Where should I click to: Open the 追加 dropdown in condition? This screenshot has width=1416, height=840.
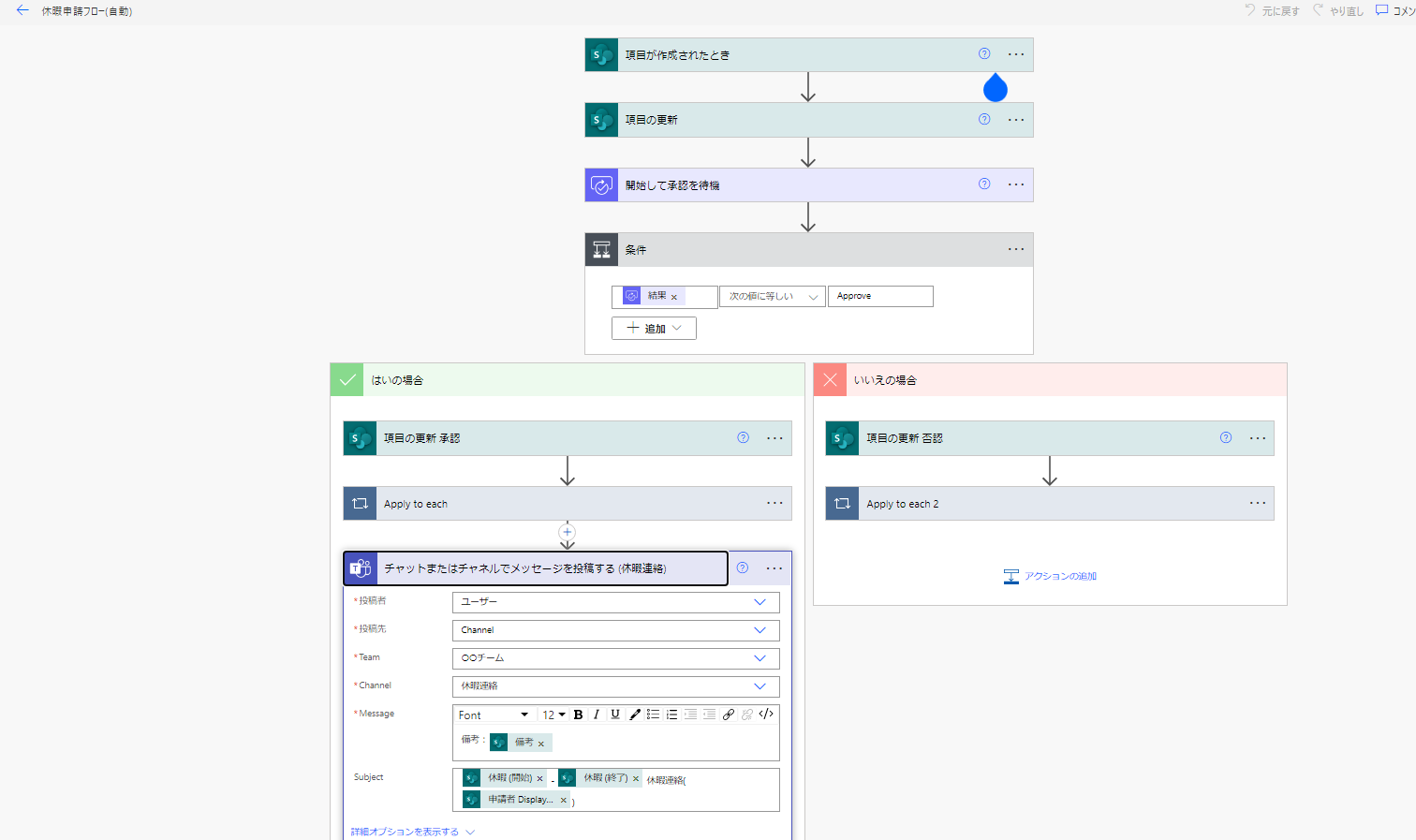[x=654, y=328]
